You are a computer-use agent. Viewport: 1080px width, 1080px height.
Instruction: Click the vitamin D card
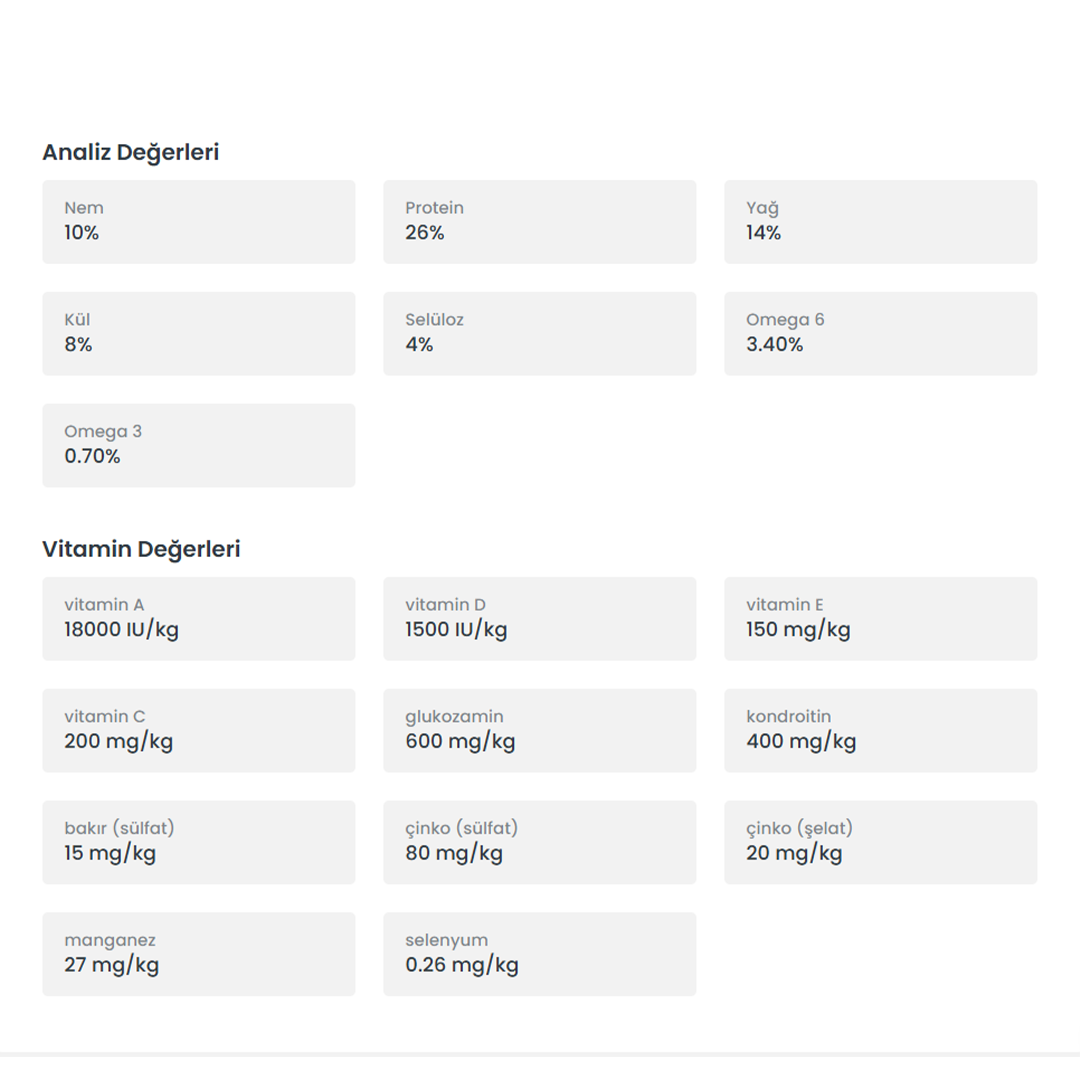click(x=539, y=619)
